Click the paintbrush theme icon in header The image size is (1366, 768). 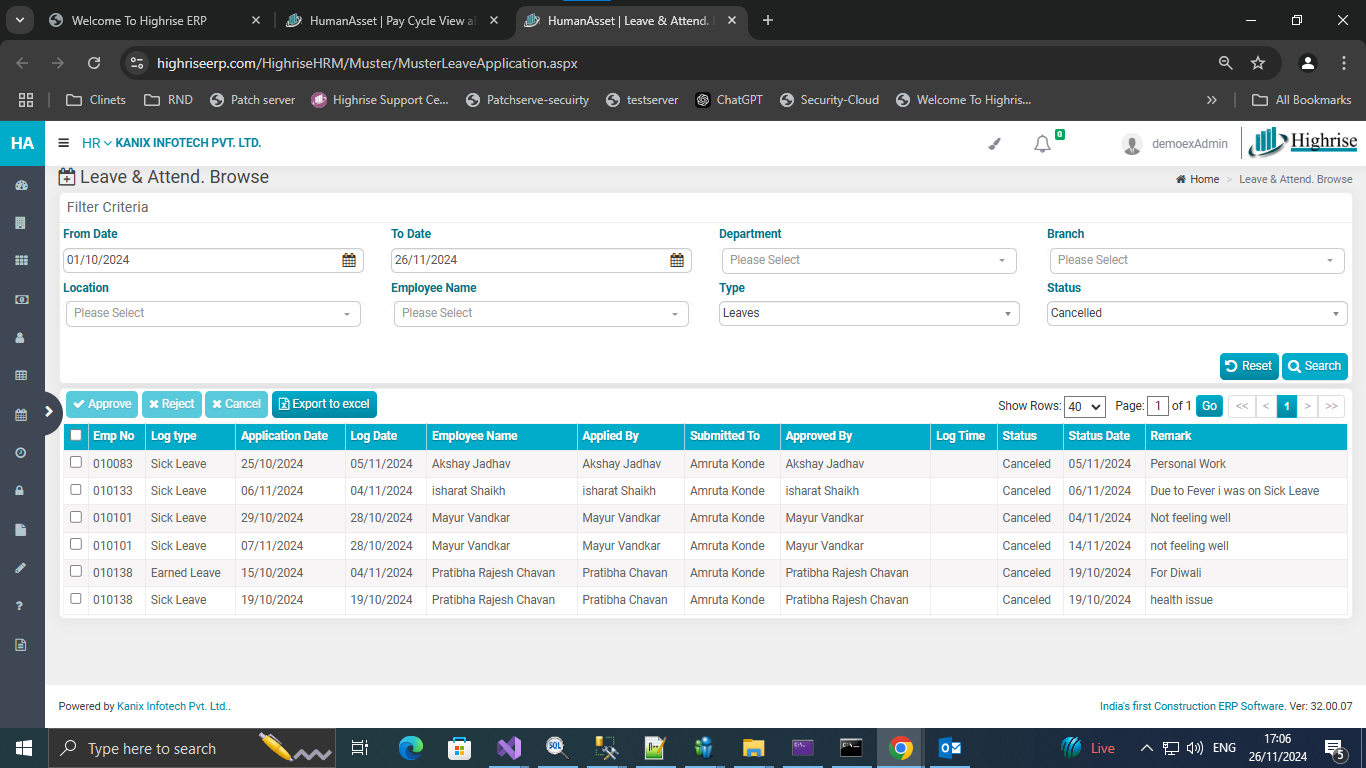[x=994, y=144]
